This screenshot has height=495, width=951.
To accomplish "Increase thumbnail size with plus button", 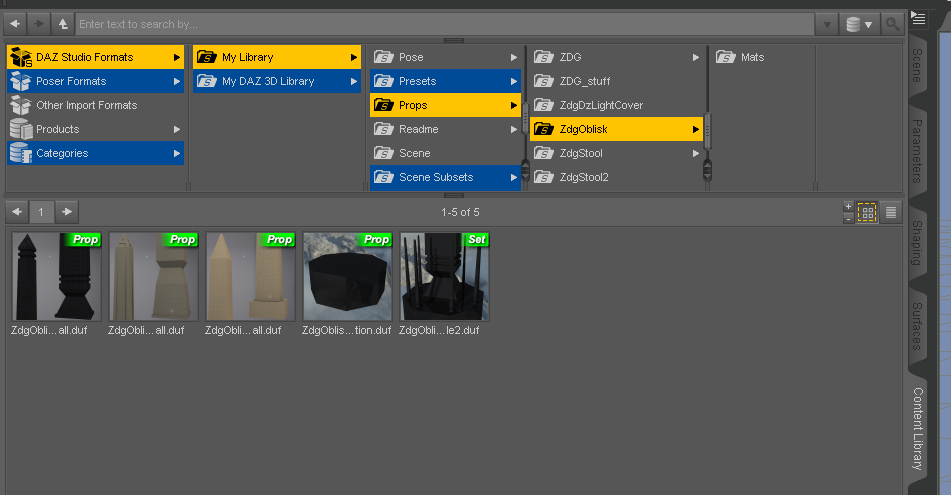I will [x=849, y=206].
